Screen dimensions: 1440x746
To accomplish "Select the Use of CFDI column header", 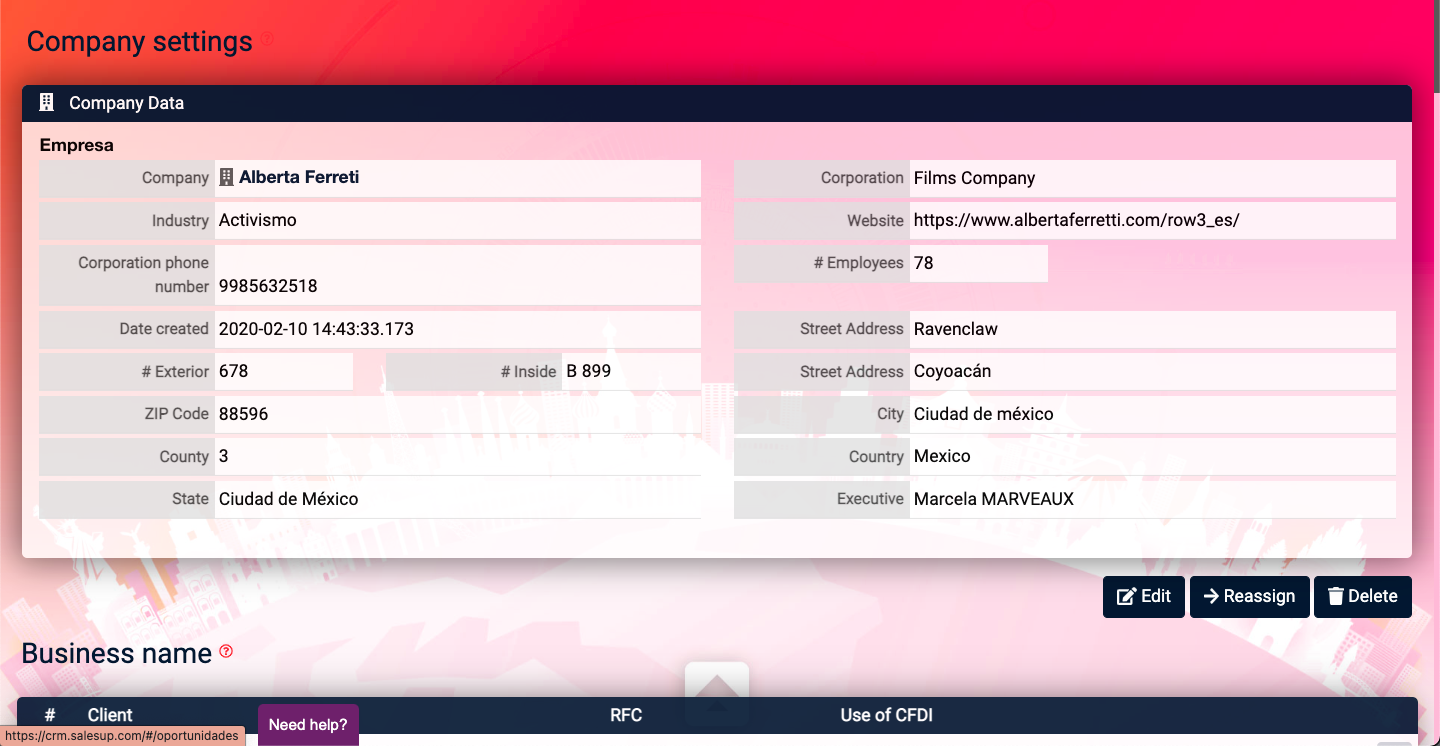I will (x=887, y=715).
